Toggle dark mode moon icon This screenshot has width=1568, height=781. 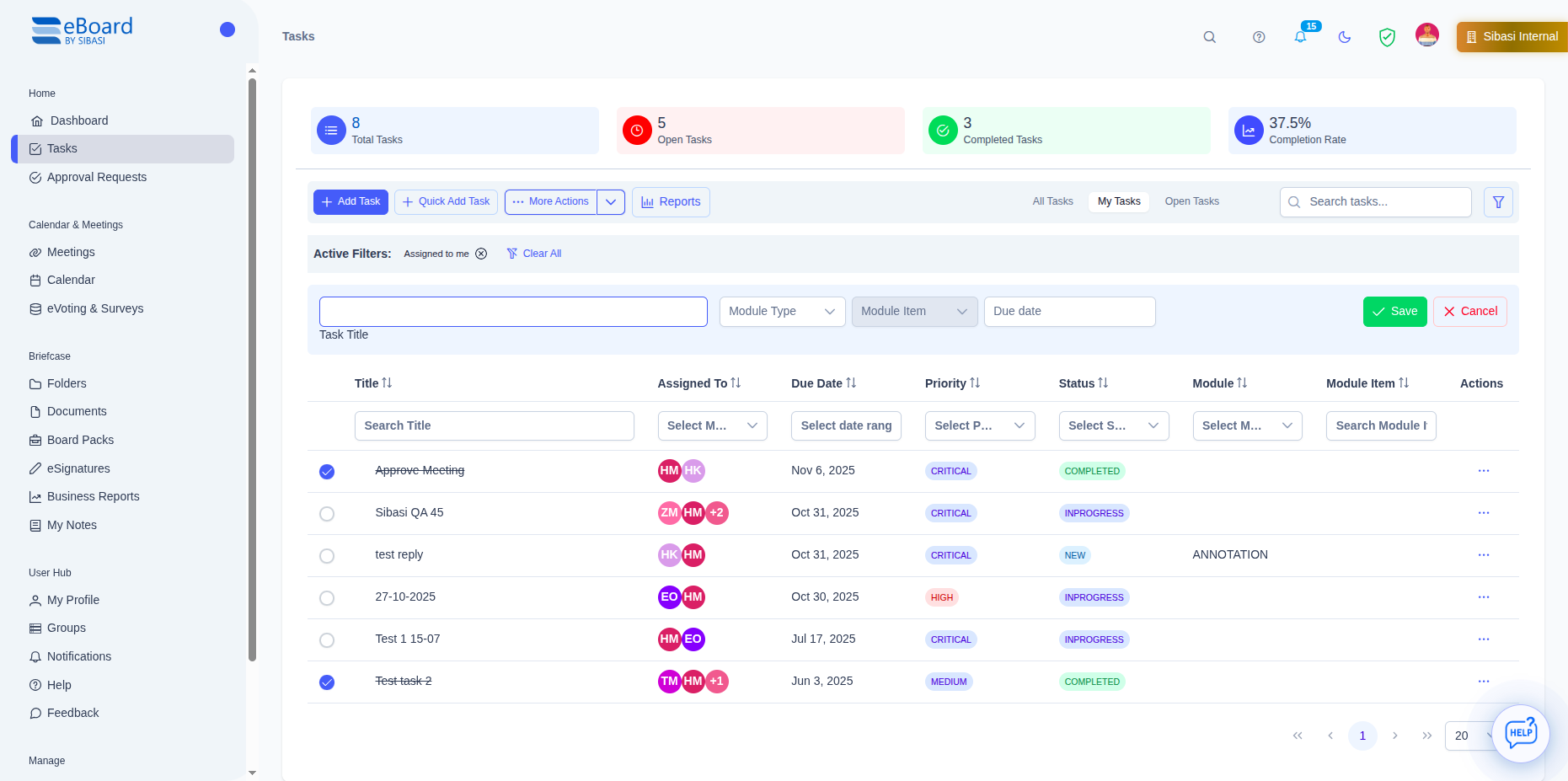[1345, 37]
